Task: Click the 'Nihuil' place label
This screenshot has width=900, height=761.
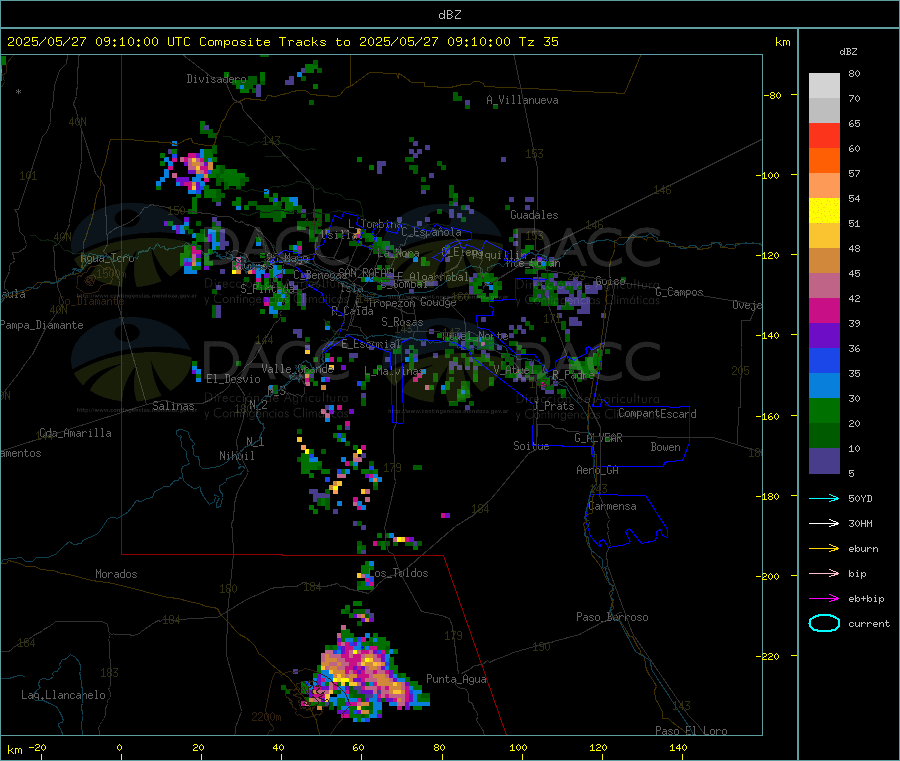Action: (x=236, y=456)
